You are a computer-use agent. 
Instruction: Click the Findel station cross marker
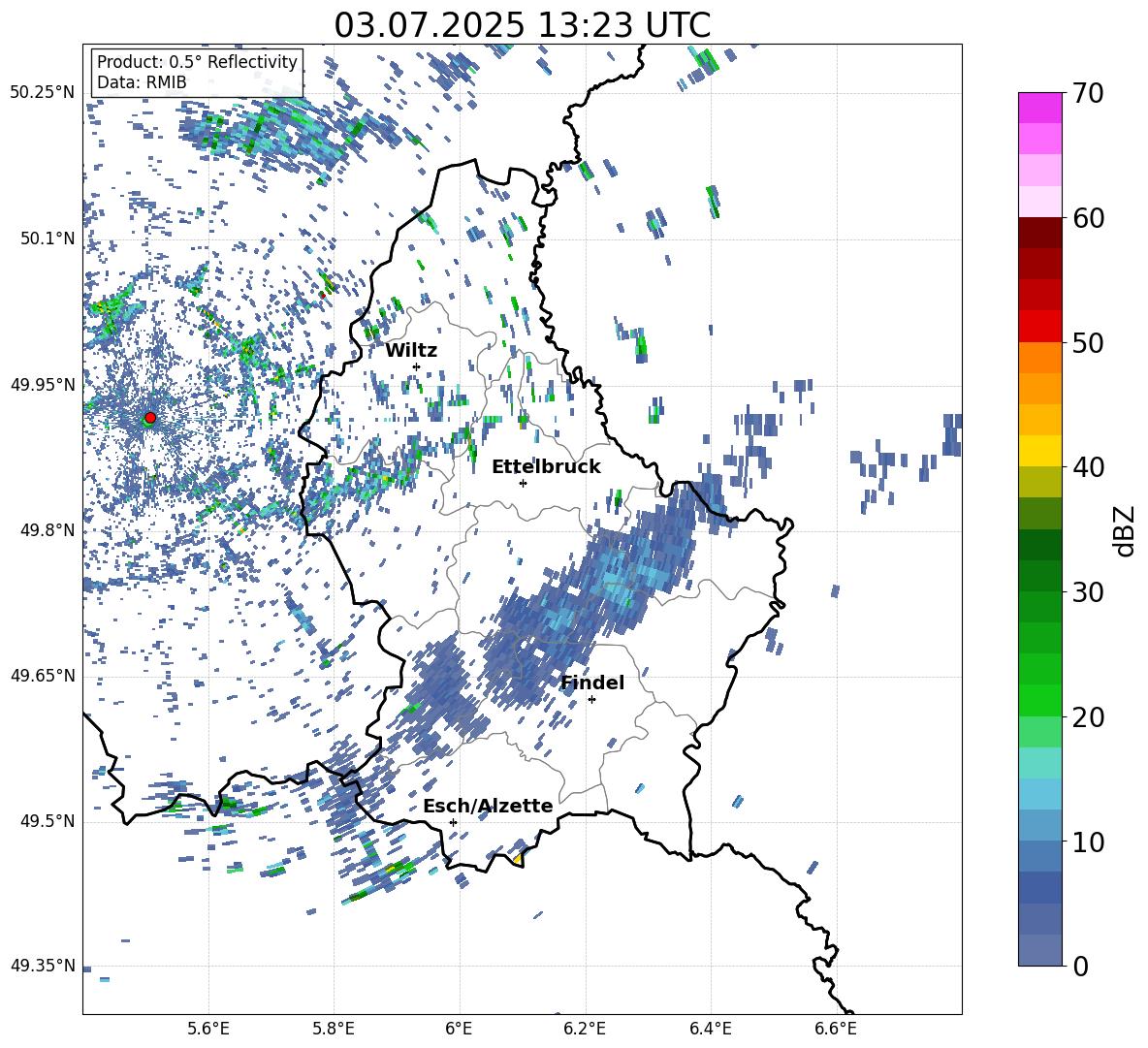(x=591, y=700)
